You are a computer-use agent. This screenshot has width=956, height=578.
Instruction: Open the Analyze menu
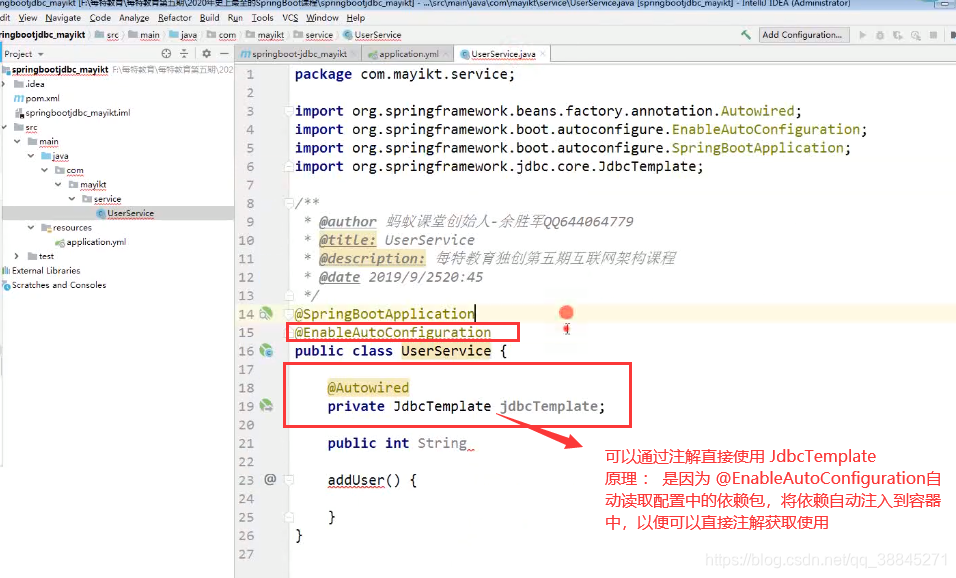pos(134,18)
